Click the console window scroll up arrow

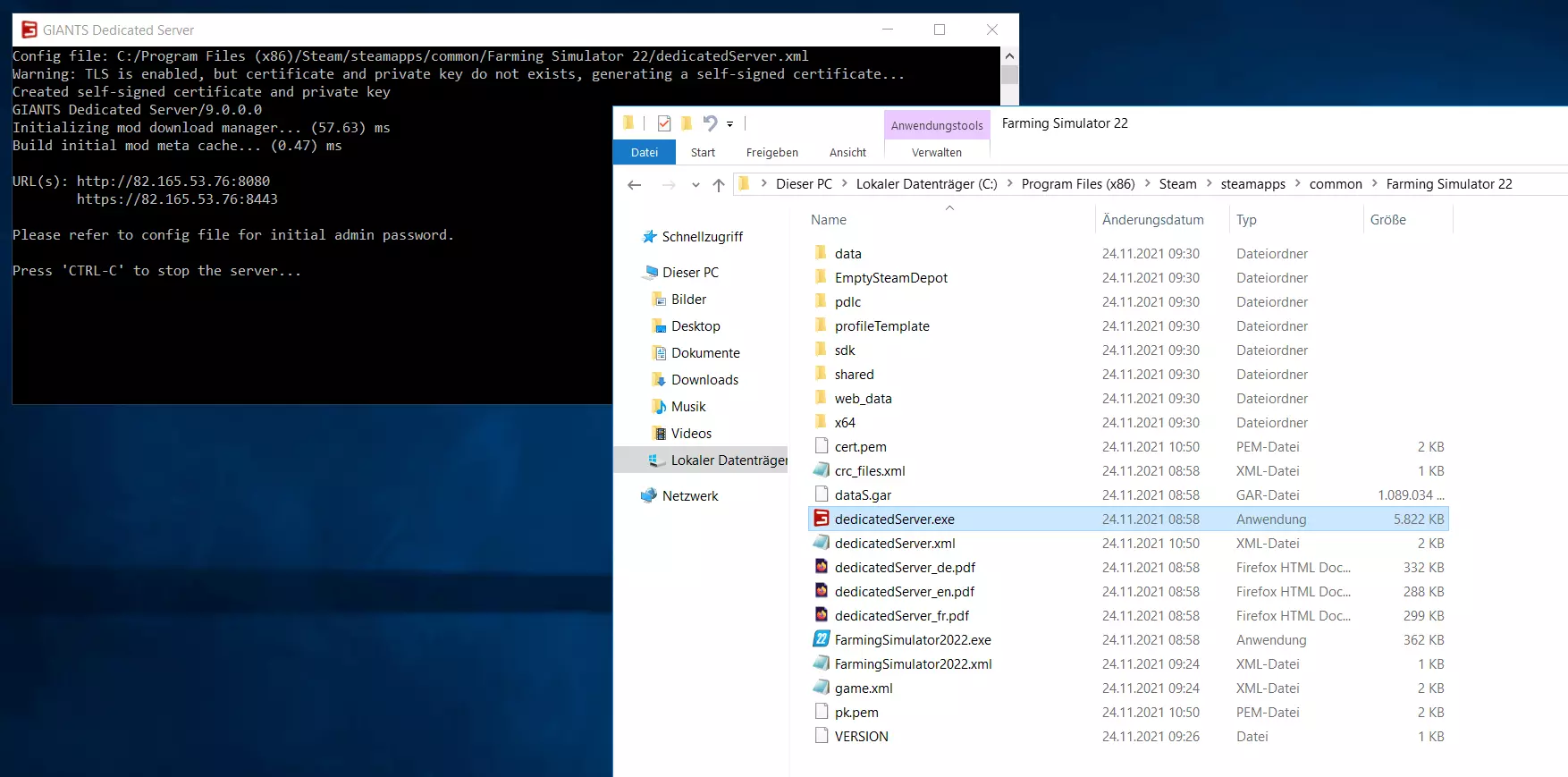(1009, 55)
